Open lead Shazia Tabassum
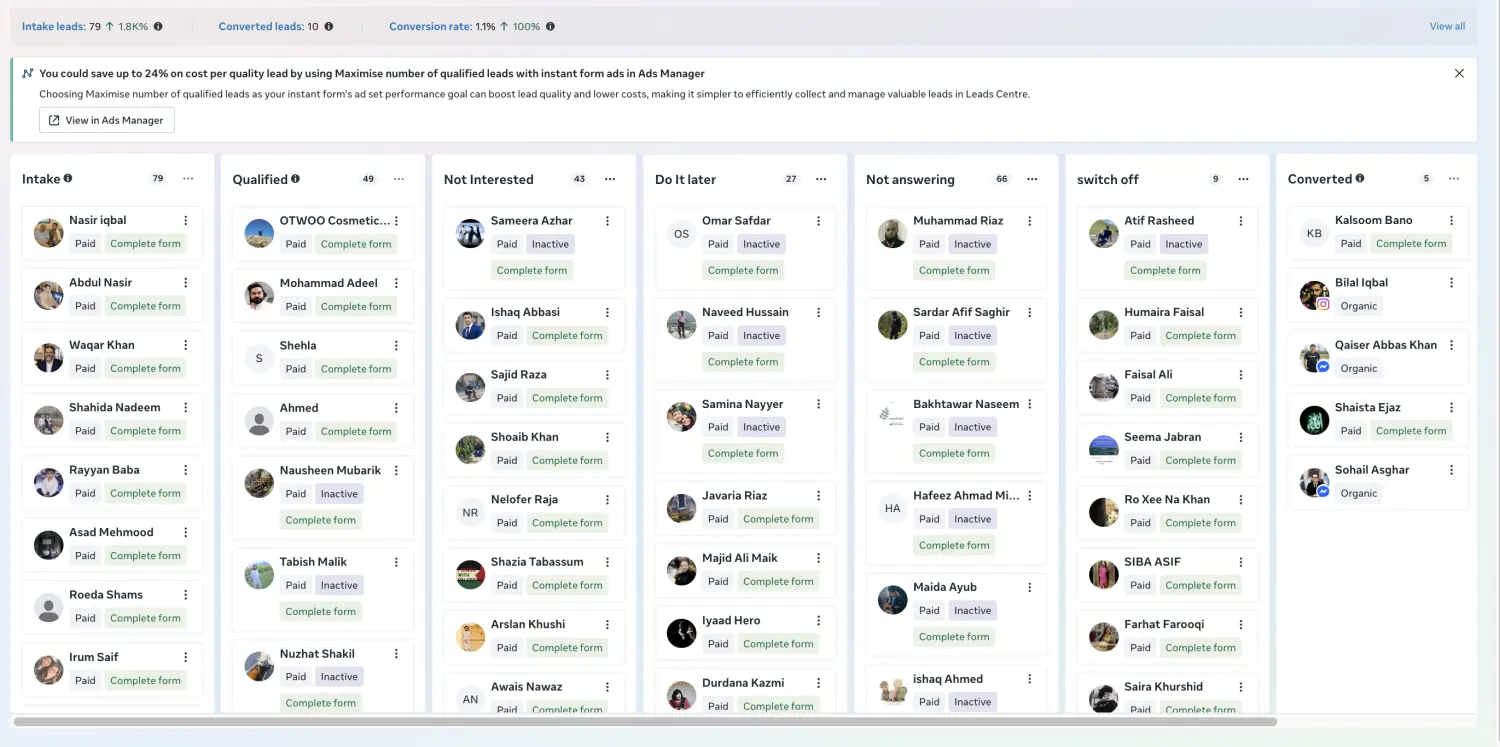Image resolution: width=1500 pixels, height=747 pixels. [537, 562]
